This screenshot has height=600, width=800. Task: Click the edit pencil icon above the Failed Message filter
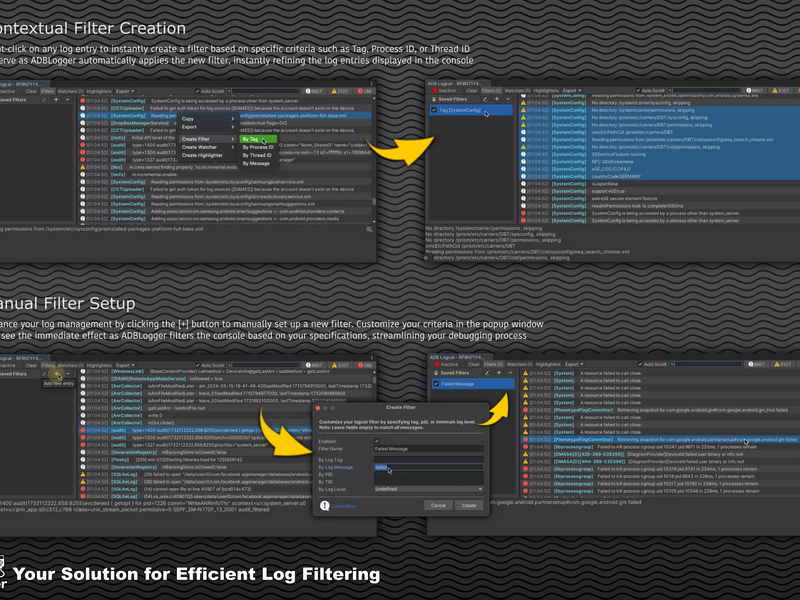(x=487, y=373)
